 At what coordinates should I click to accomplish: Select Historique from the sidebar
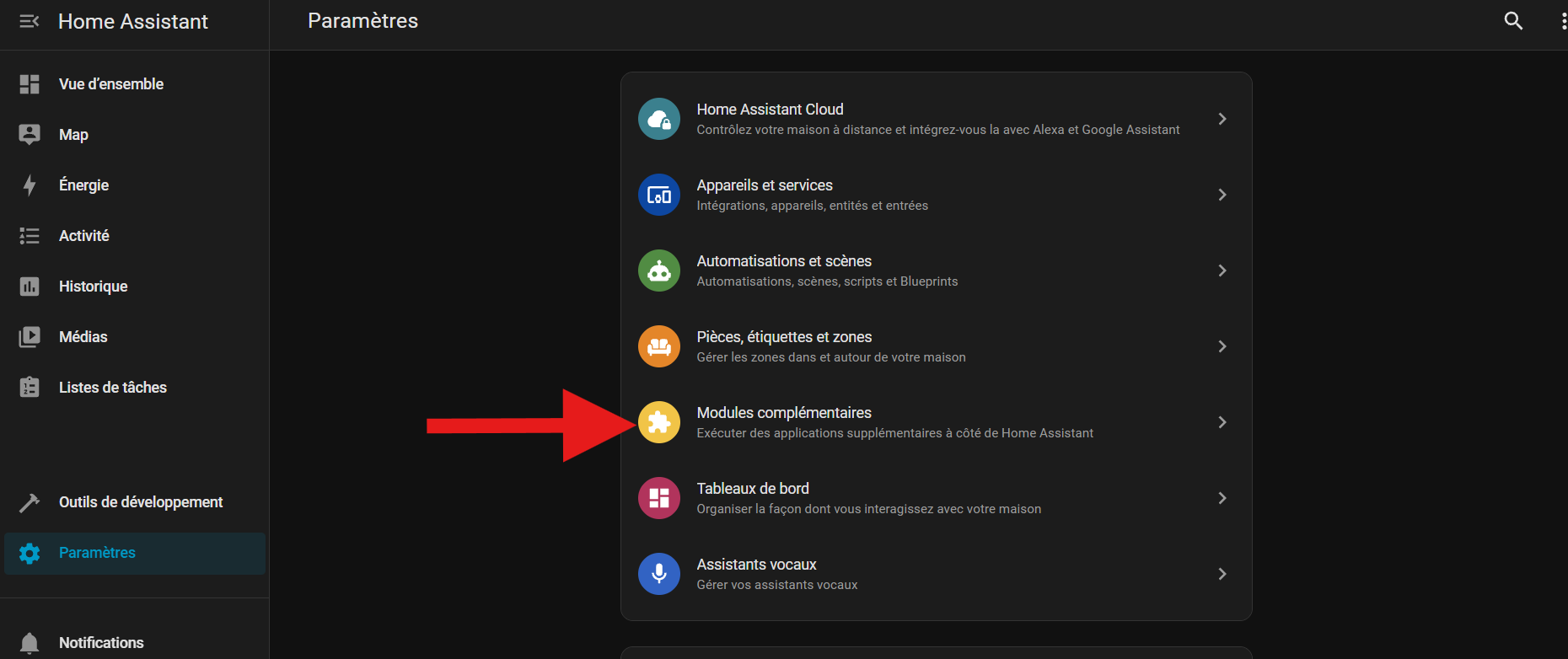coord(93,287)
